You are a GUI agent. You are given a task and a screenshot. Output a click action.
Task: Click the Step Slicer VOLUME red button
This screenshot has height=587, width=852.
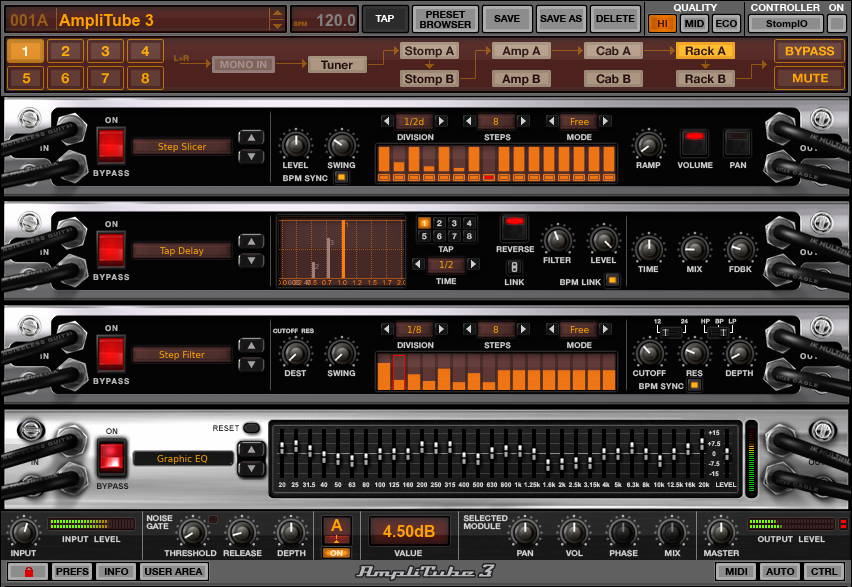694,142
